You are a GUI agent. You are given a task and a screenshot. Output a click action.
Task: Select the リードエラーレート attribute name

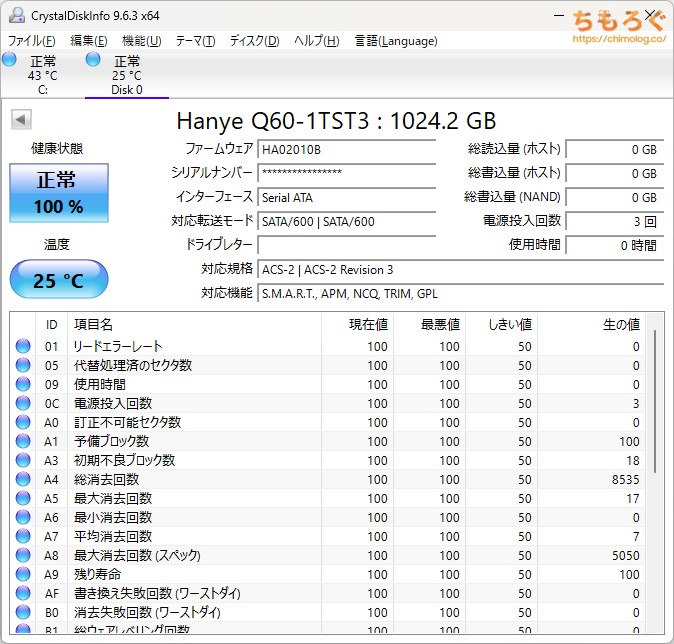pos(118,346)
